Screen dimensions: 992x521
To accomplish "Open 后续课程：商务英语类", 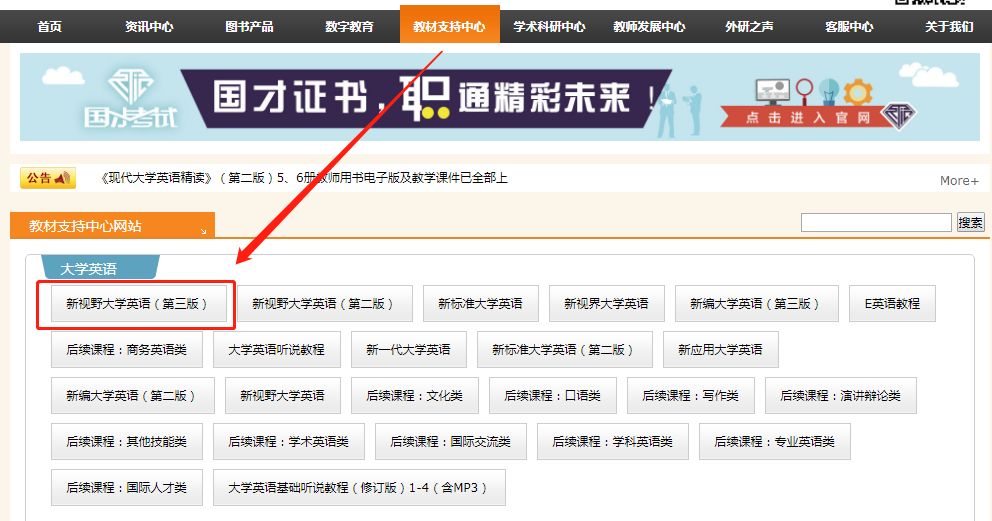I will (x=127, y=350).
